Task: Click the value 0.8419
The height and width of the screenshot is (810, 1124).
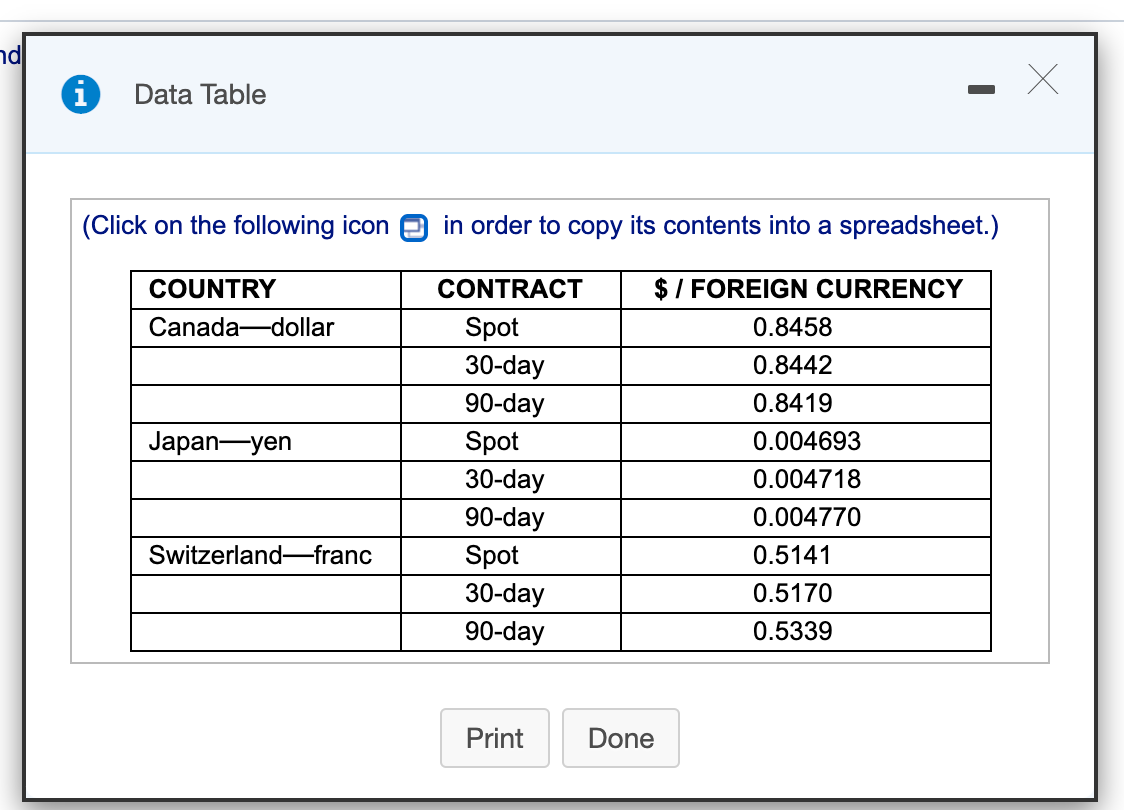Action: [x=792, y=404]
